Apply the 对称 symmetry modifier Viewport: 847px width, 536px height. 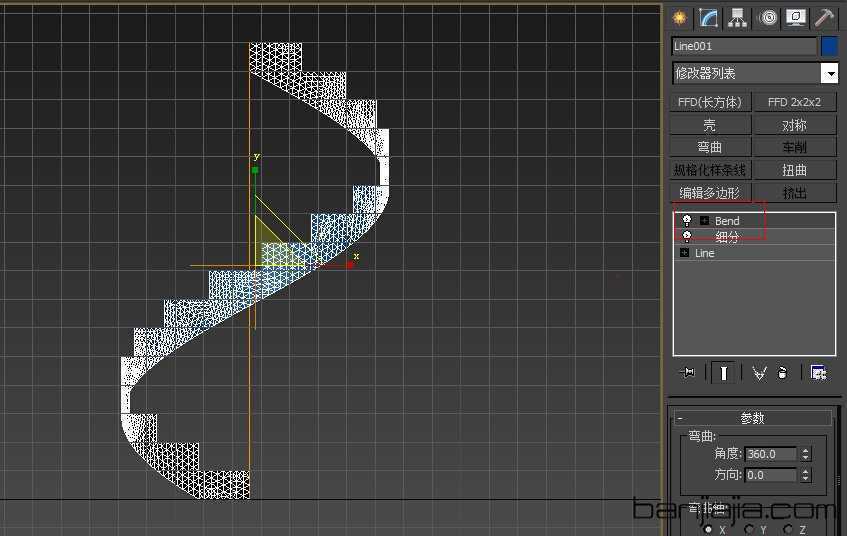(794, 125)
